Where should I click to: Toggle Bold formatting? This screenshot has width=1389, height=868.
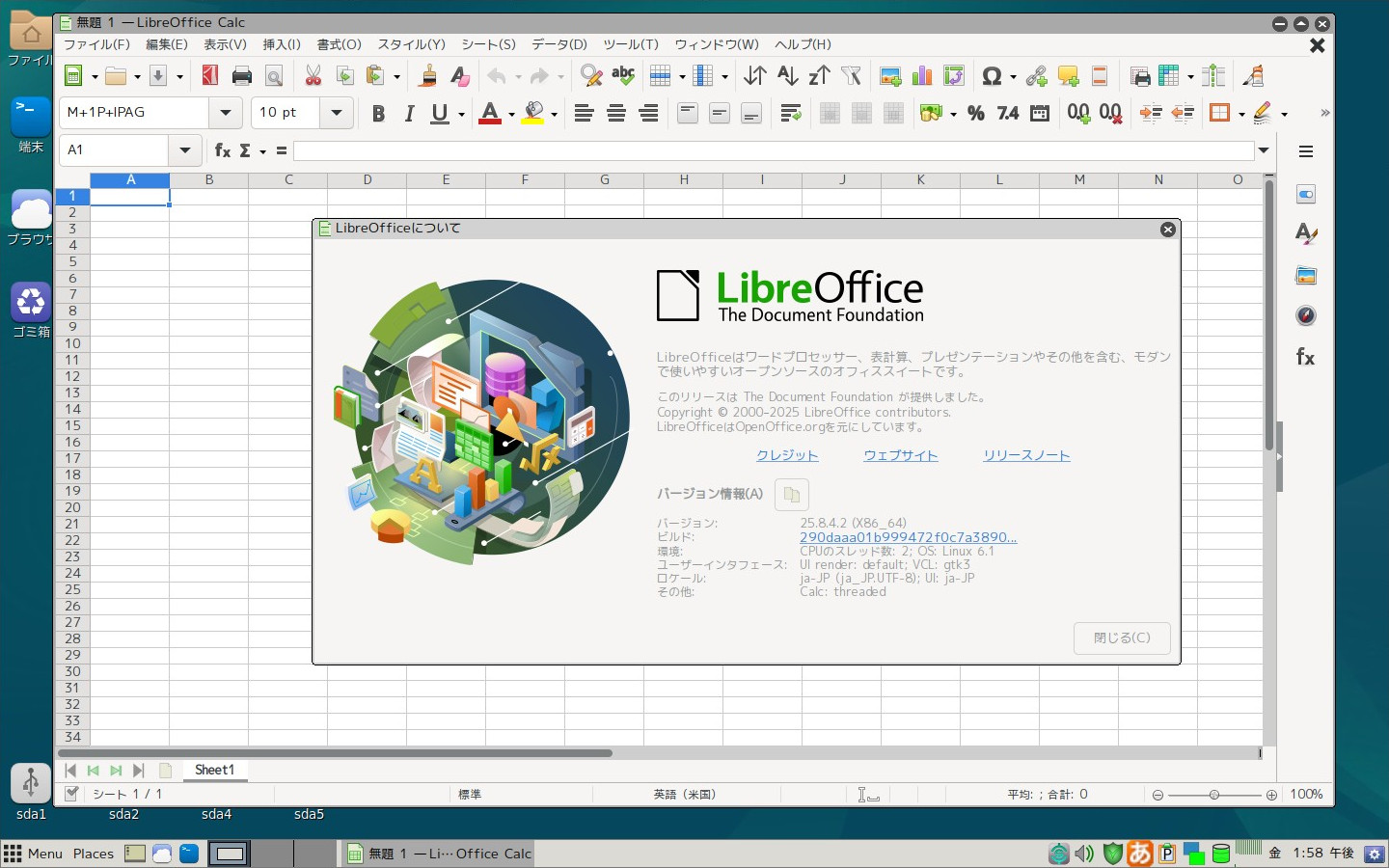[x=378, y=114]
